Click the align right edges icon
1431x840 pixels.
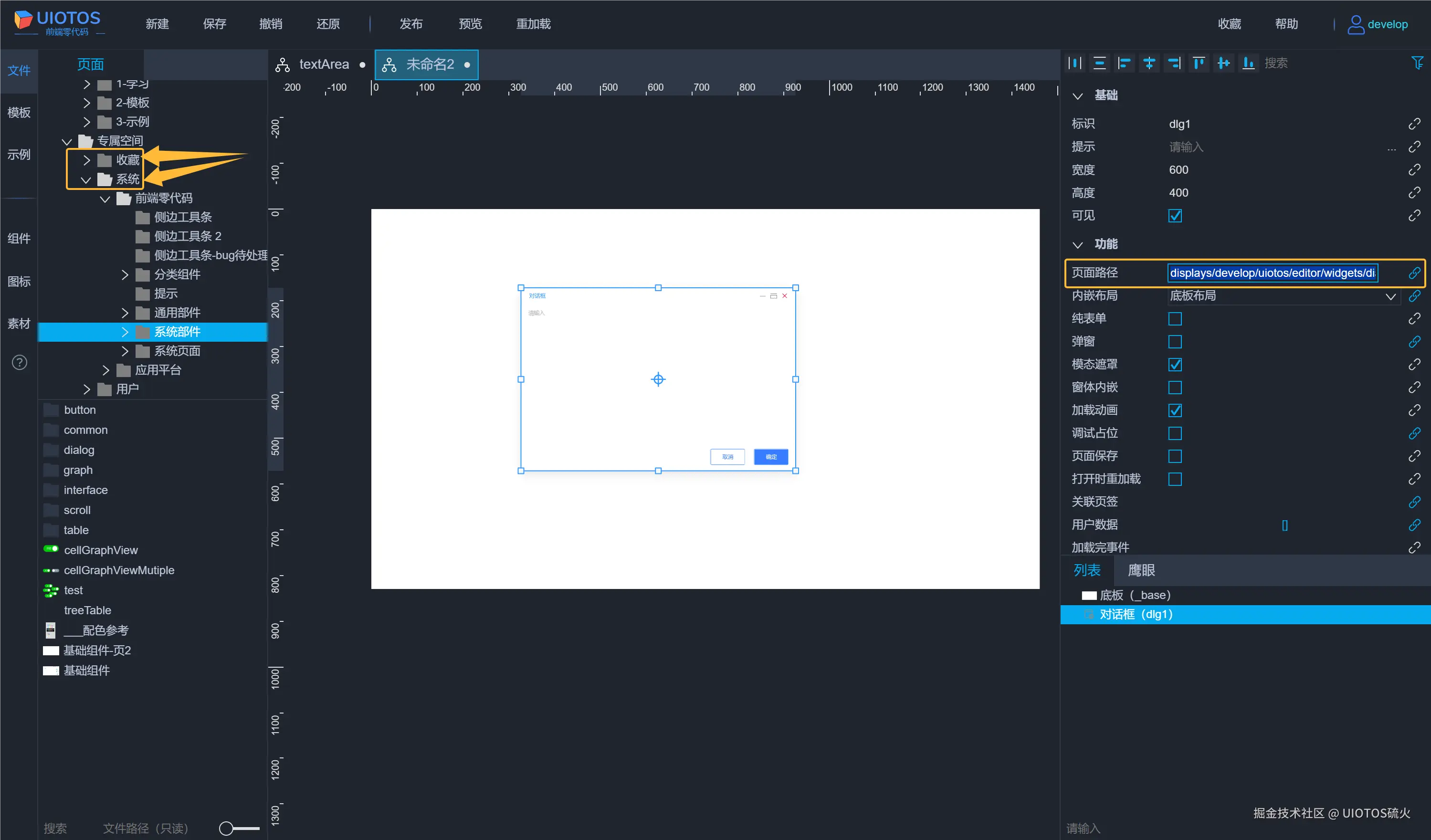coord(1174,63)
